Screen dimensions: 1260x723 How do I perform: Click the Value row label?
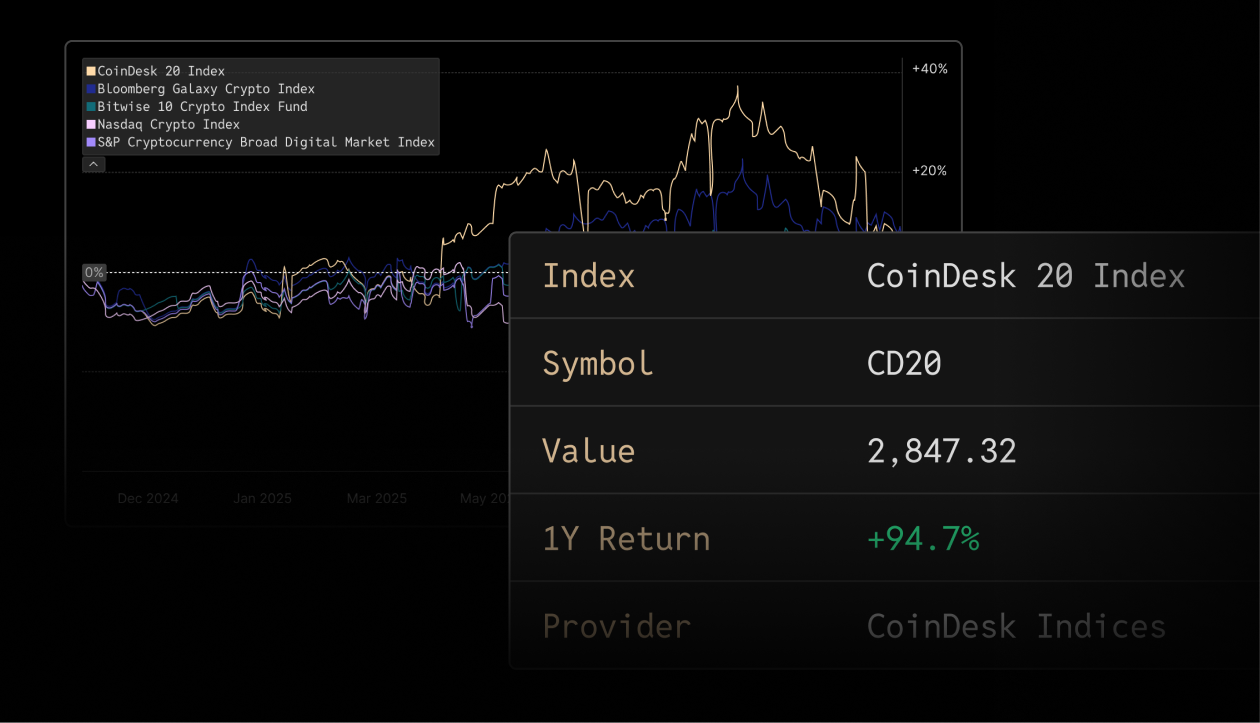pos(588,451)
